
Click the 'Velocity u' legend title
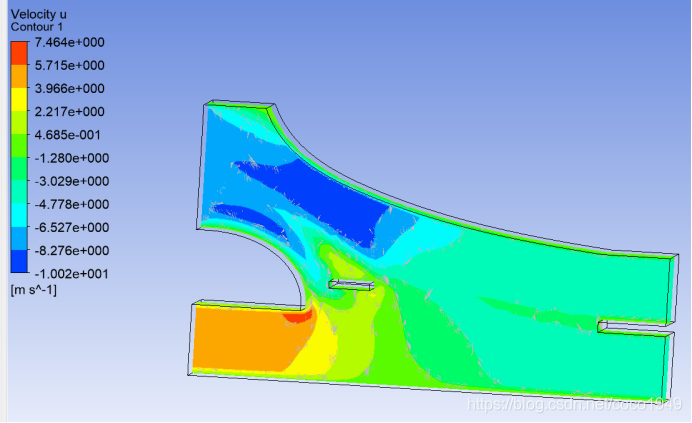click(38, 14)
